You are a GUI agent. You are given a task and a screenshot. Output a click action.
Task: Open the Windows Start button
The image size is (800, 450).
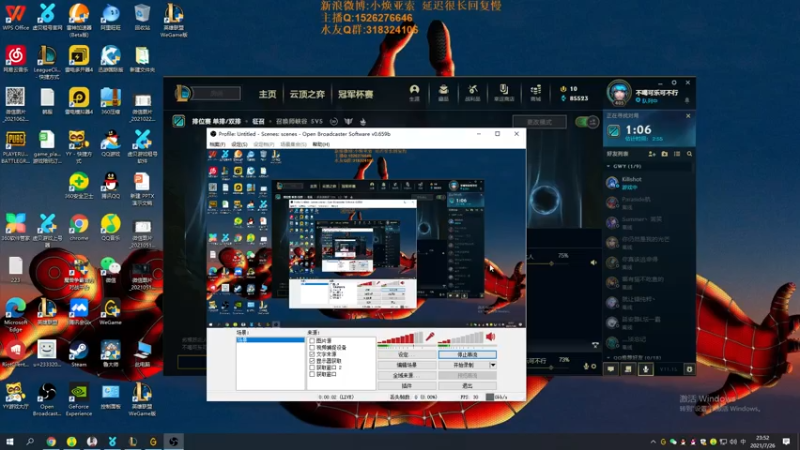9,442
